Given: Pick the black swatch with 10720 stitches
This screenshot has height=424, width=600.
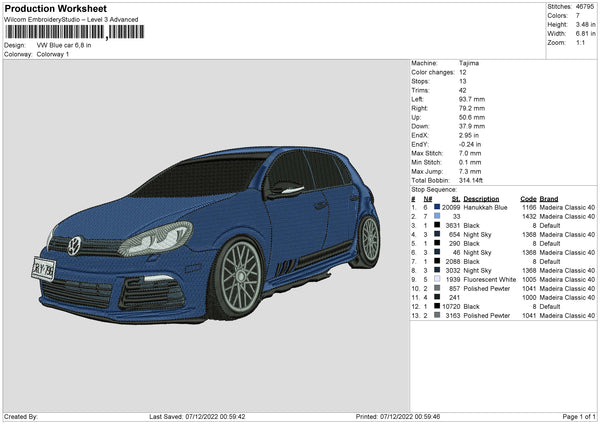Looking at the screenshot, I should pyautogui.click(x=437, y=306).
